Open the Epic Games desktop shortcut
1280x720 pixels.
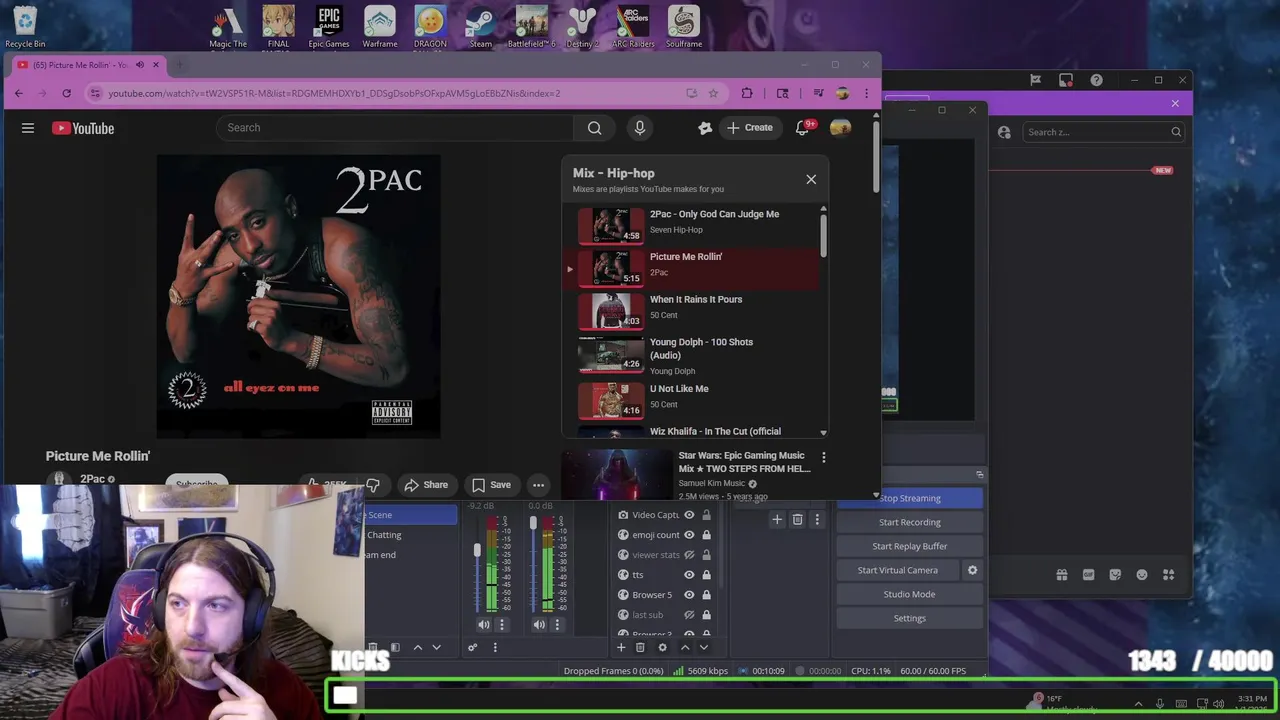click(329, 26)
